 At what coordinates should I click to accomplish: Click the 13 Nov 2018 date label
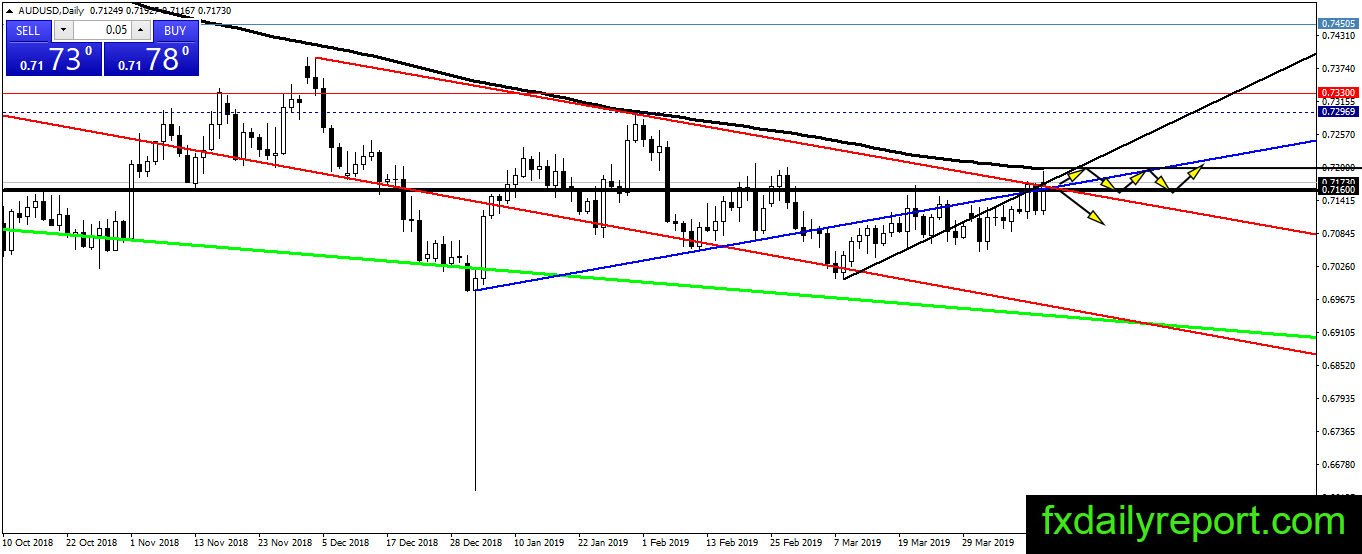point(221,542)
